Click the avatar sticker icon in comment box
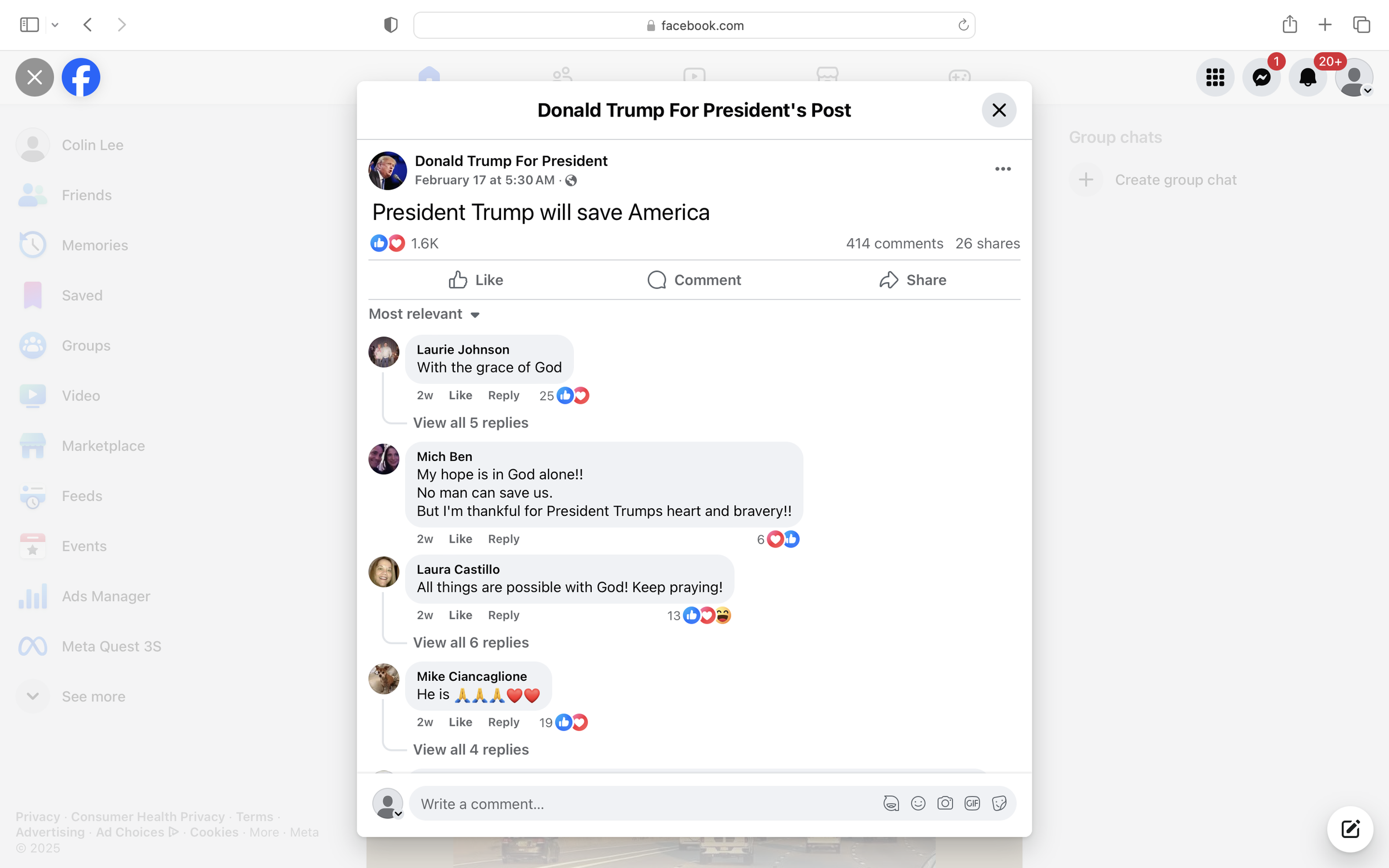Image resolution: width=1389 pixels, height=868 pixels. click(x=891, y=803)
